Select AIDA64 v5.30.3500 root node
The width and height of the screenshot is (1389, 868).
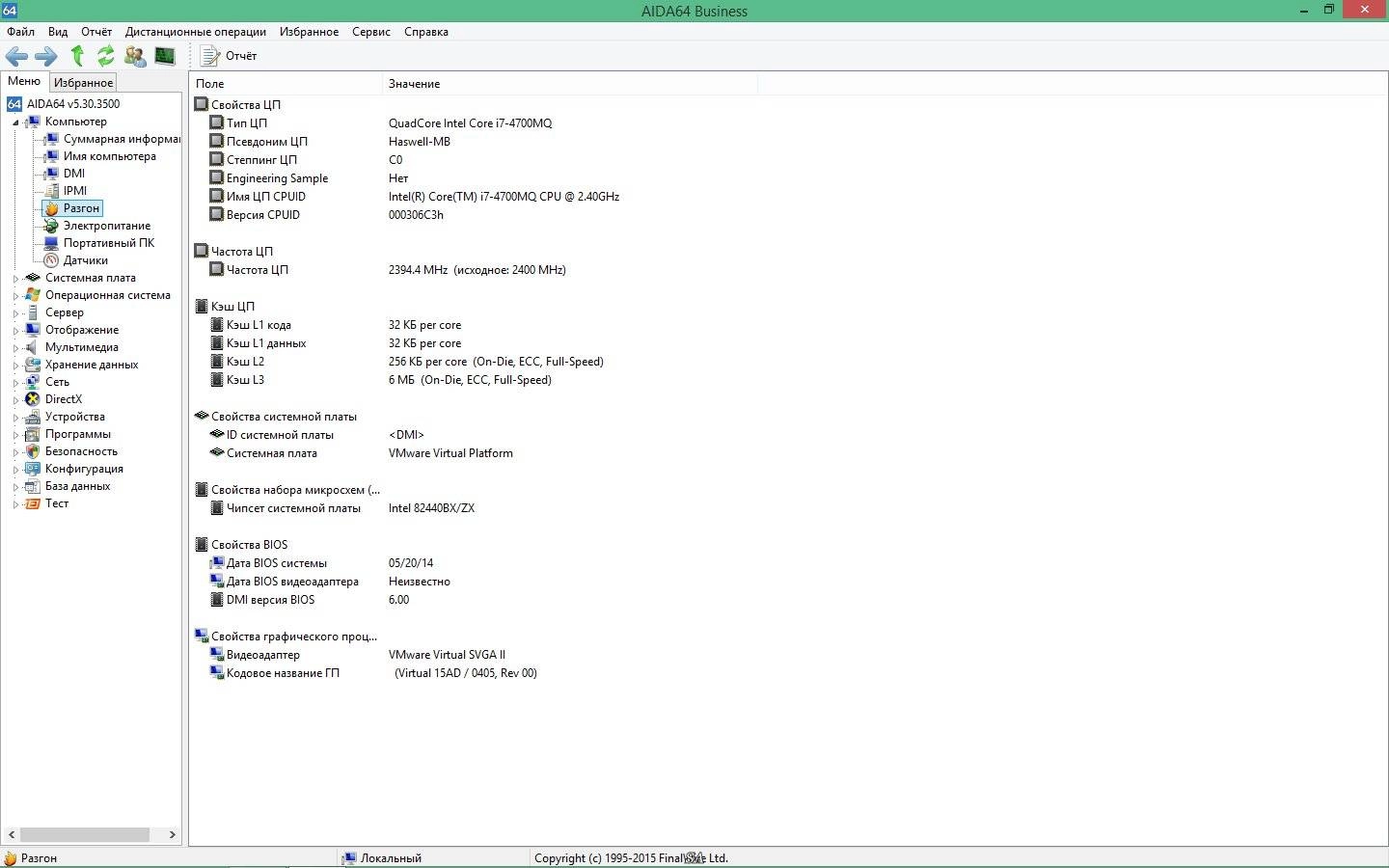coord(73,104)
